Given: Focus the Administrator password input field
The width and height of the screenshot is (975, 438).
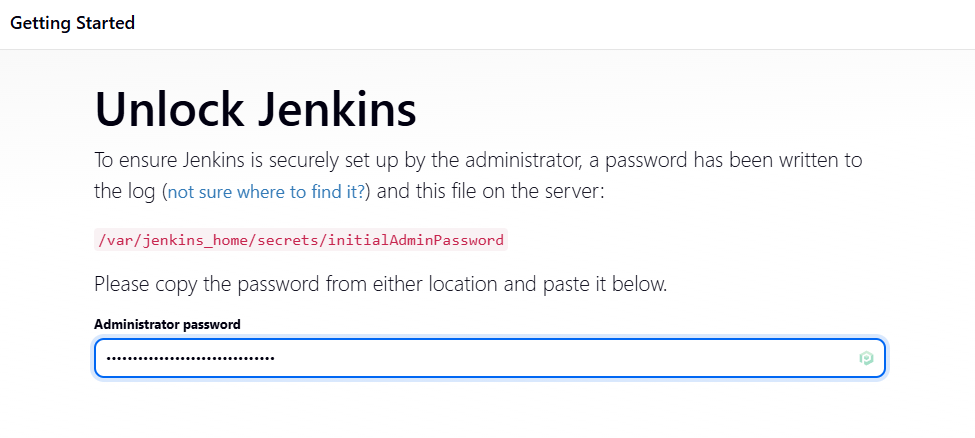Looking at the screenshot, I should point(489,358).
